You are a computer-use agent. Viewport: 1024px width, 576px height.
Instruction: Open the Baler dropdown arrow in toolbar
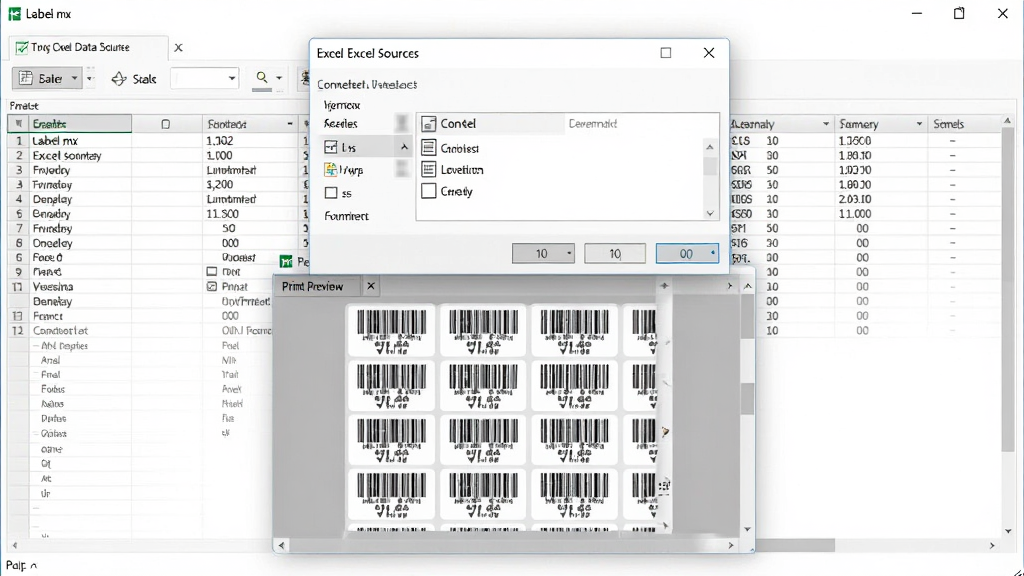[74, 78]
